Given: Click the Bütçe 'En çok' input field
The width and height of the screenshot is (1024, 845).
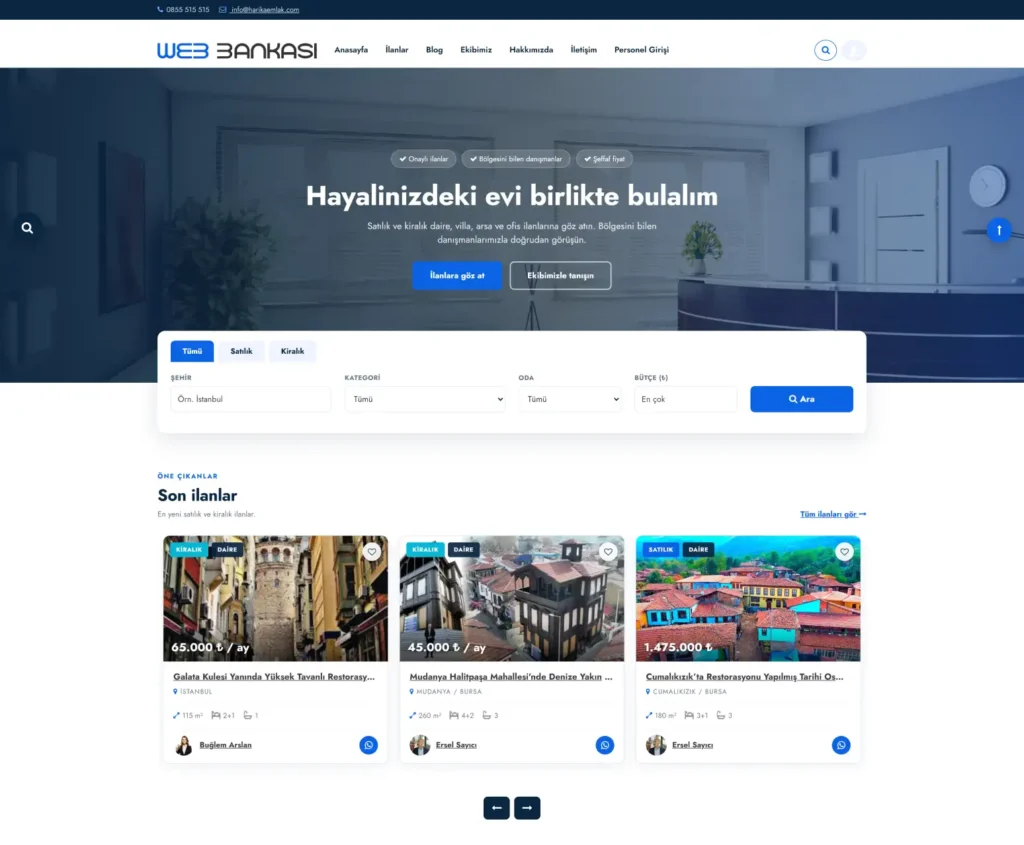Looking at the screenshot, I should point(686,399).
